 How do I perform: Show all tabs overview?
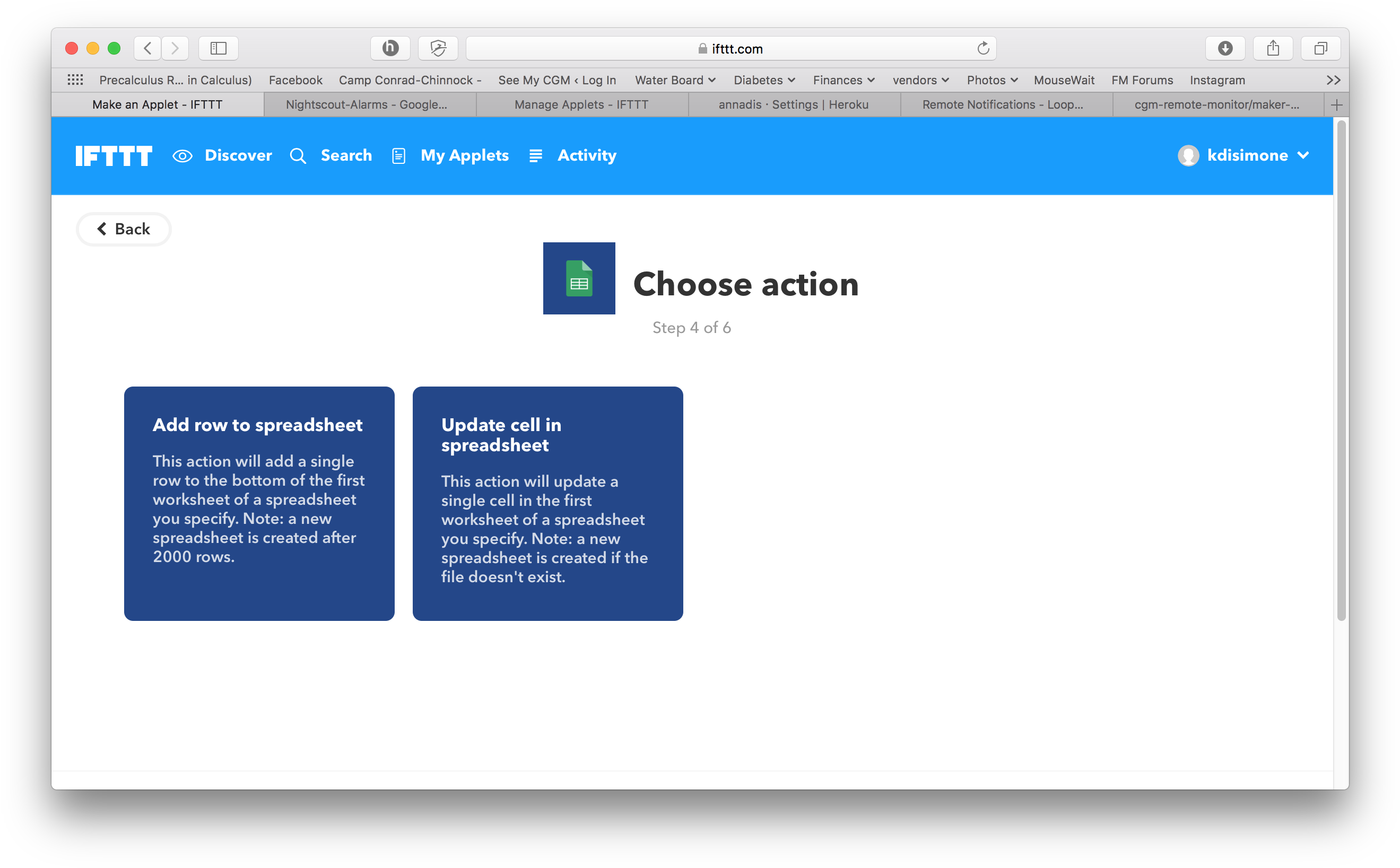[x=1320, y=48]
